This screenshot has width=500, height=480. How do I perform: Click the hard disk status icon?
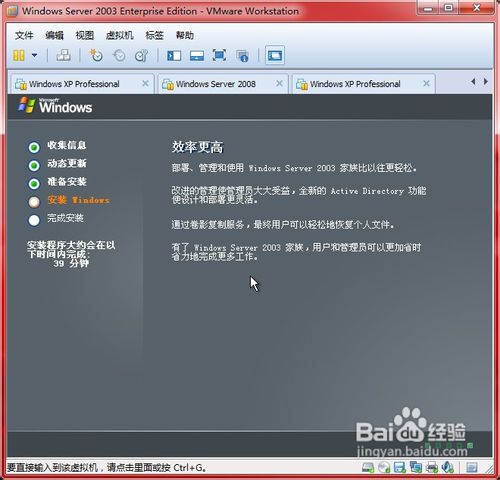click(x=368, y=467)
